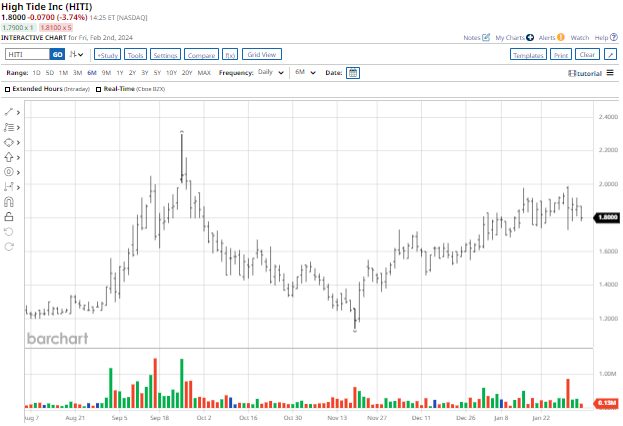Select the measurement tool icon
623x426 pixels.
(9, 187)
